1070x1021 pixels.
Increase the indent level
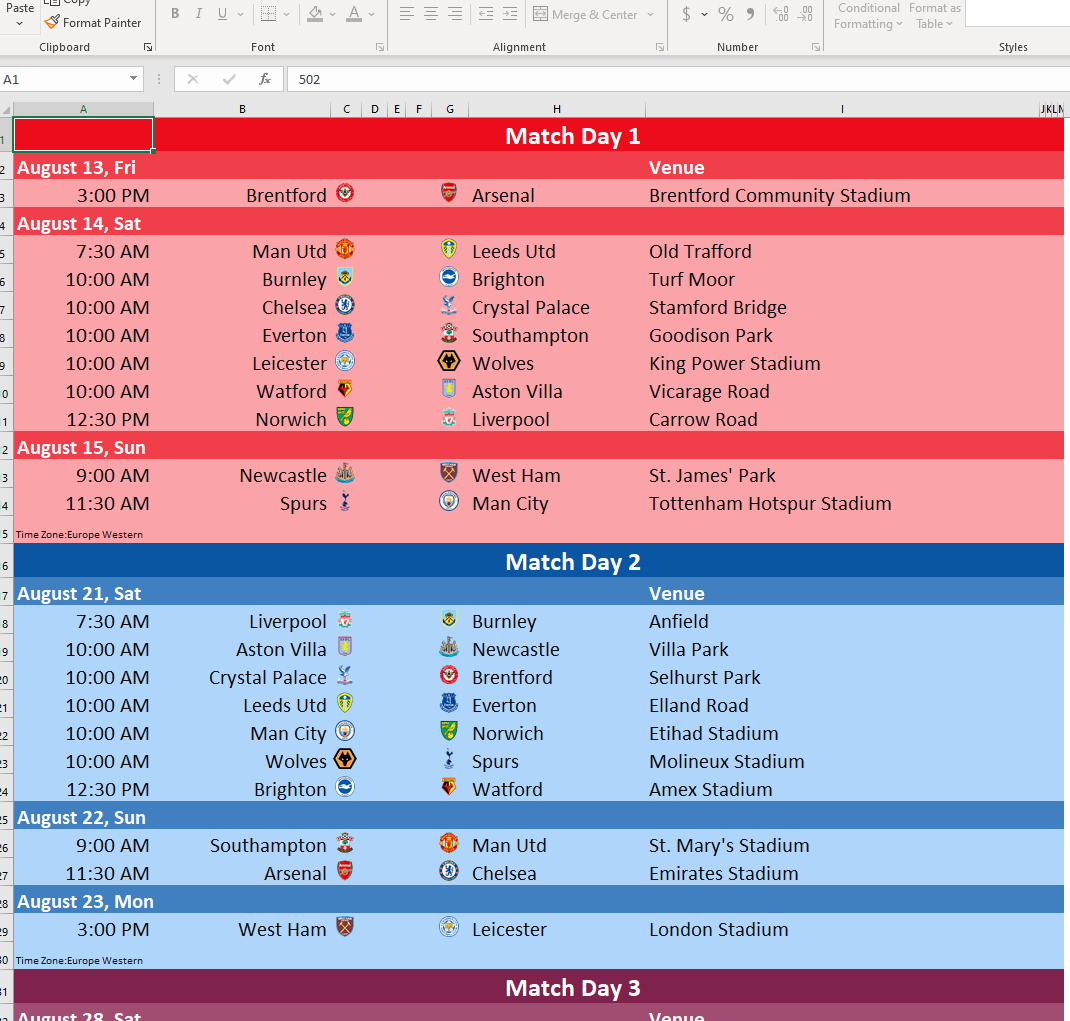point(510,14)
